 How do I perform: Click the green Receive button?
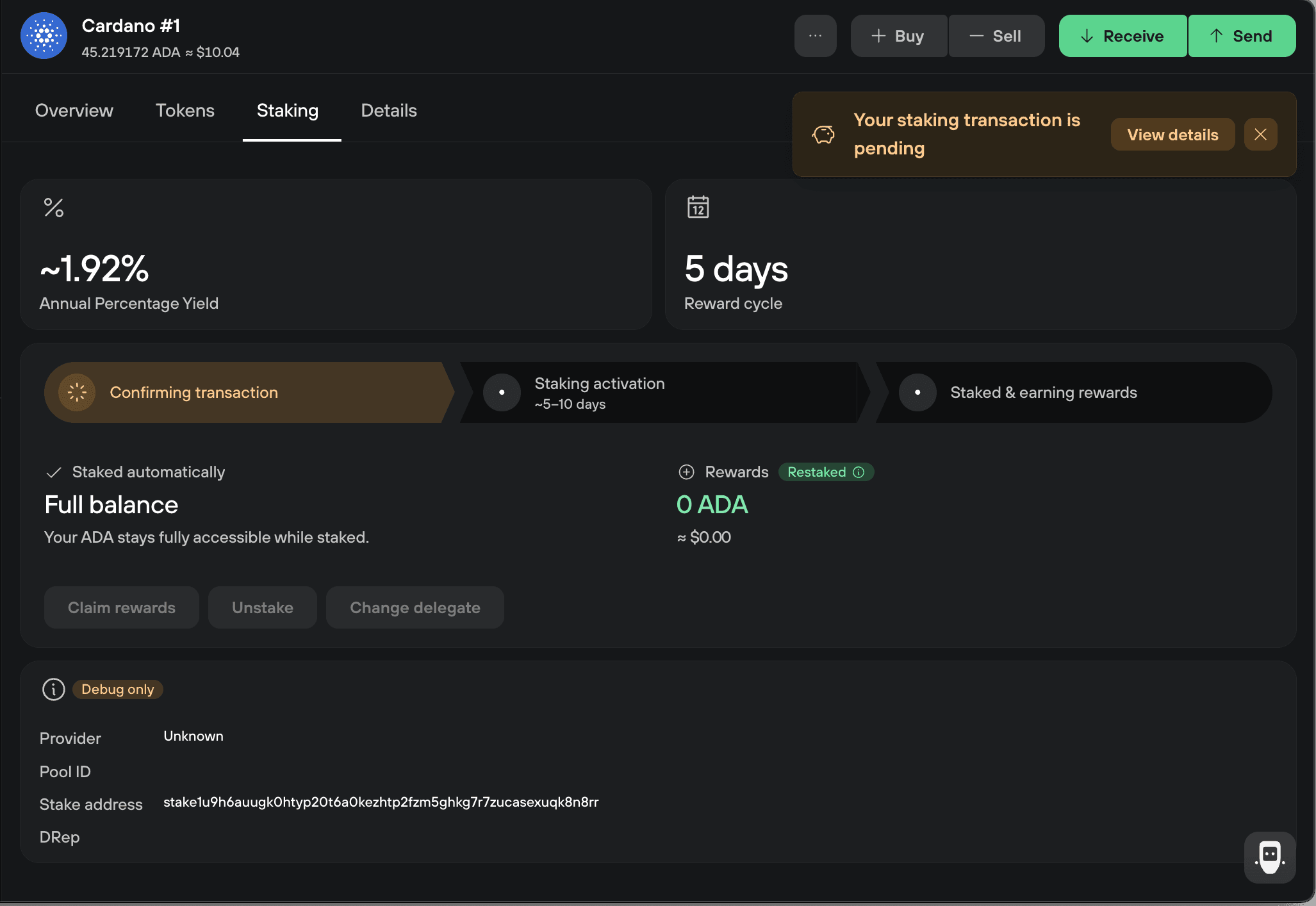1123,36
